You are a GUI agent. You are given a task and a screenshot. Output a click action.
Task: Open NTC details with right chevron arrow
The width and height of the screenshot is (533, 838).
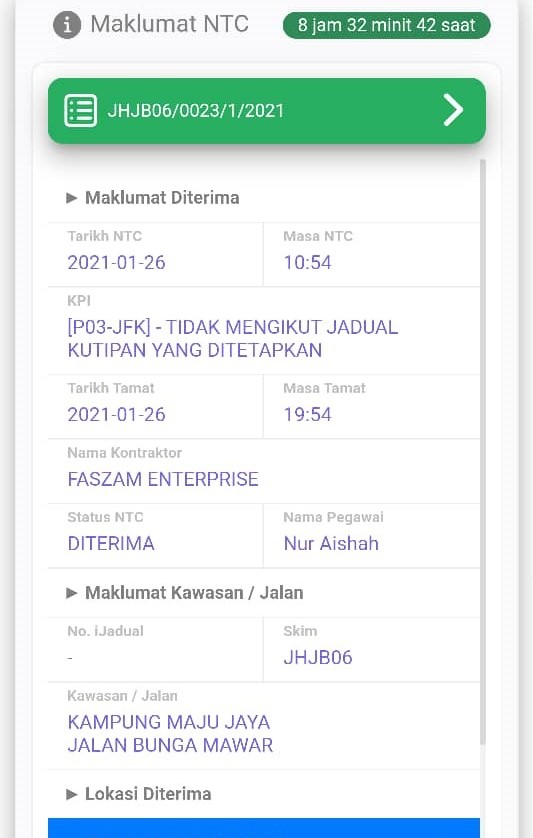(x=453, y=110)
